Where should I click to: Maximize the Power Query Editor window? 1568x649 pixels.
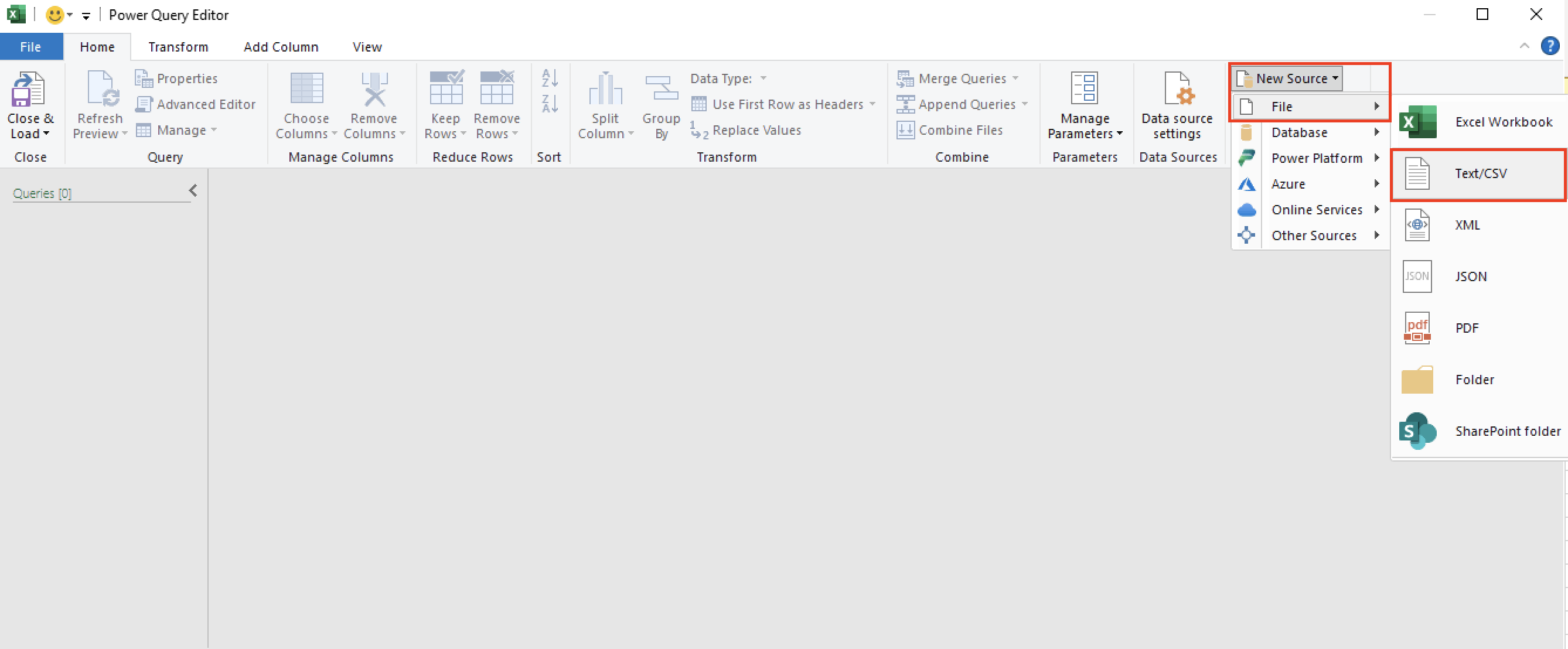coord(1482,14)
